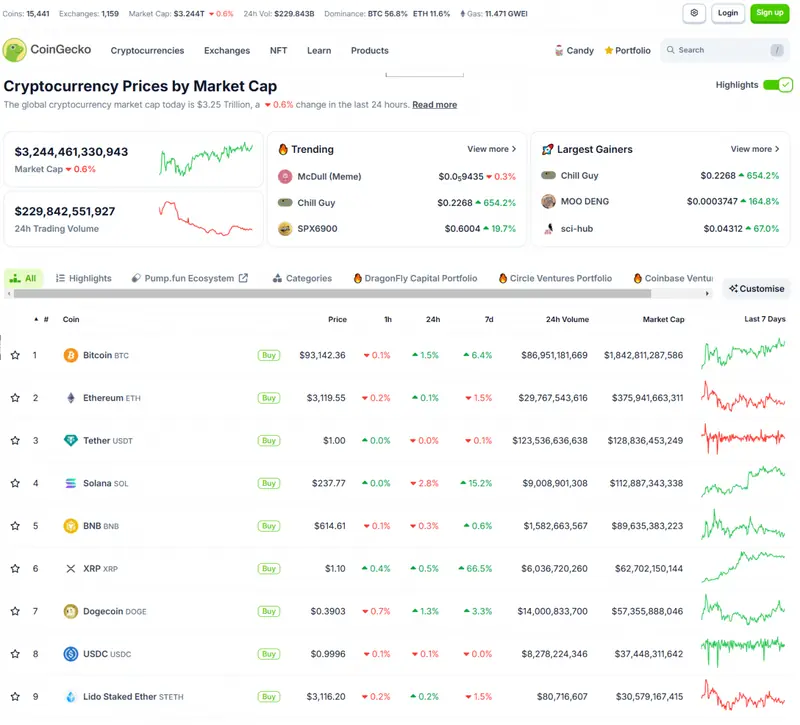Click the external link icon beside Pump.fun Ecosystem
800x725 pixels.
(243, 278)
